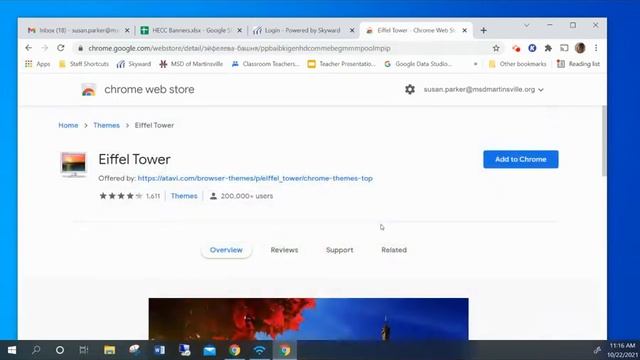Close the Inbox Gmail tab
This screenshot has width=640, height=360.
(x=127, y=30)
